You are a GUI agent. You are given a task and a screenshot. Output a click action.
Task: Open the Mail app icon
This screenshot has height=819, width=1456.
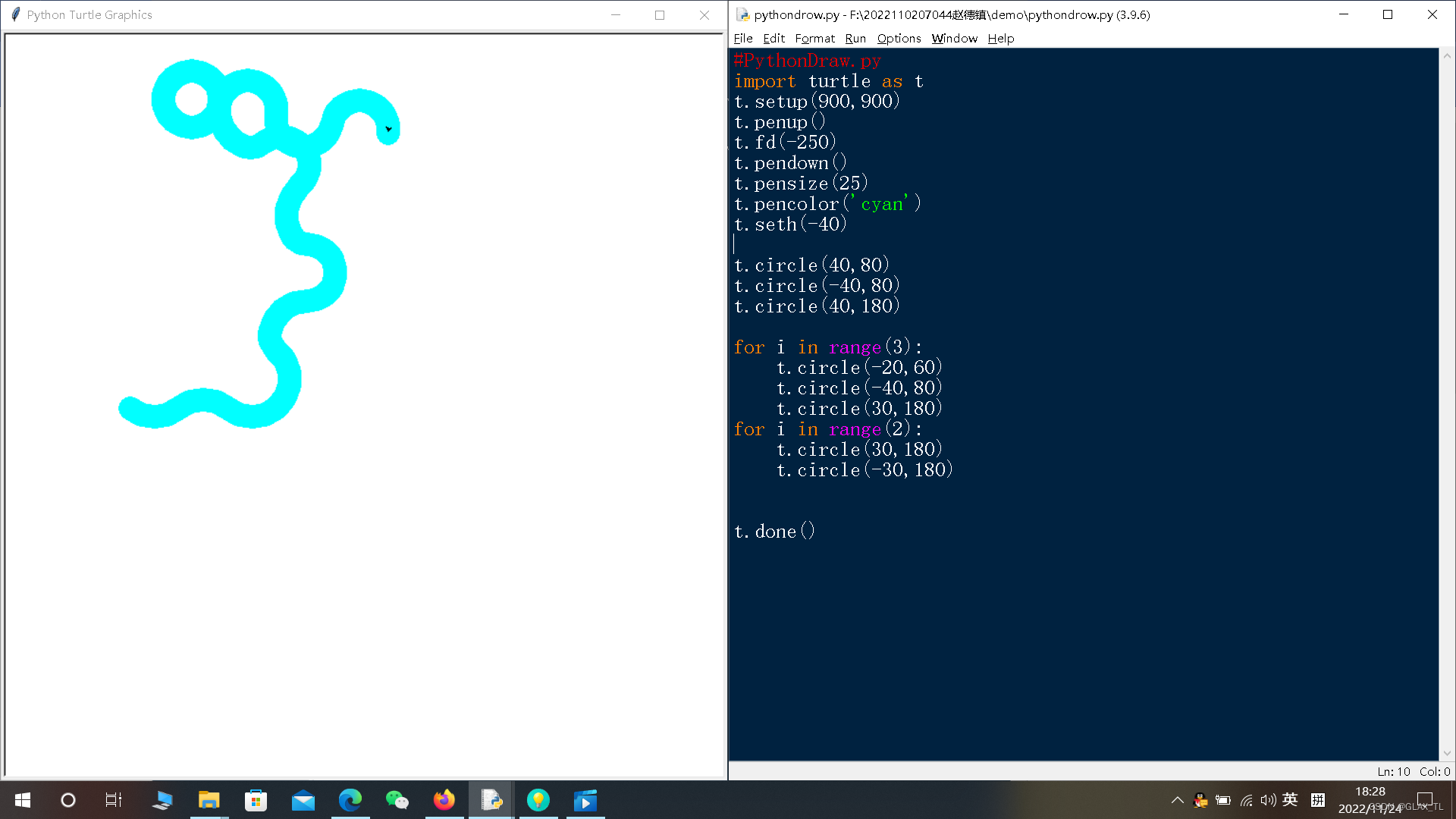[x=303, y=800]
